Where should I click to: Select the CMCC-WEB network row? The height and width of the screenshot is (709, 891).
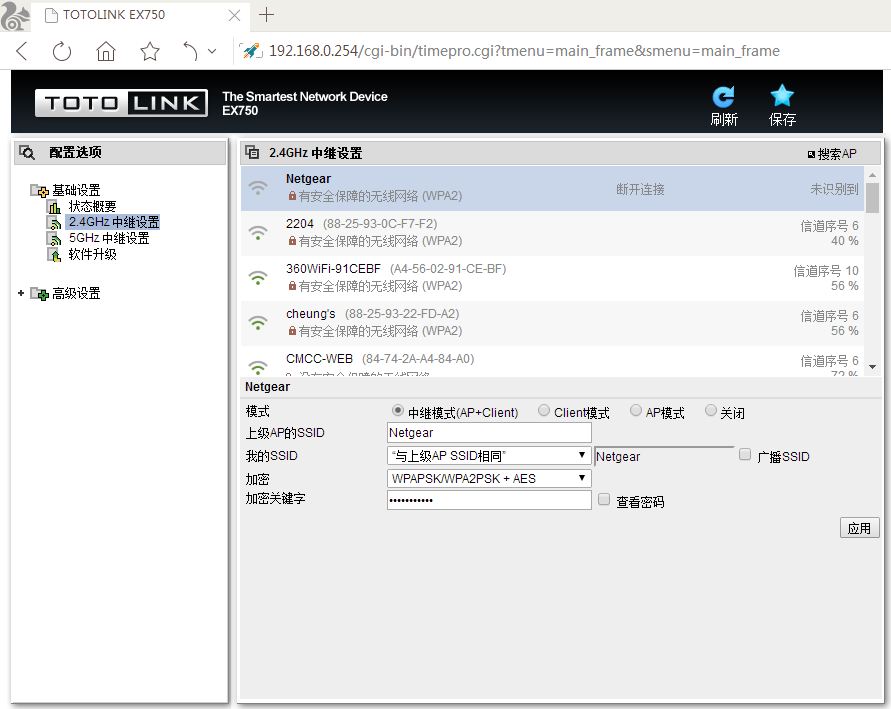[x=552, y=361]
